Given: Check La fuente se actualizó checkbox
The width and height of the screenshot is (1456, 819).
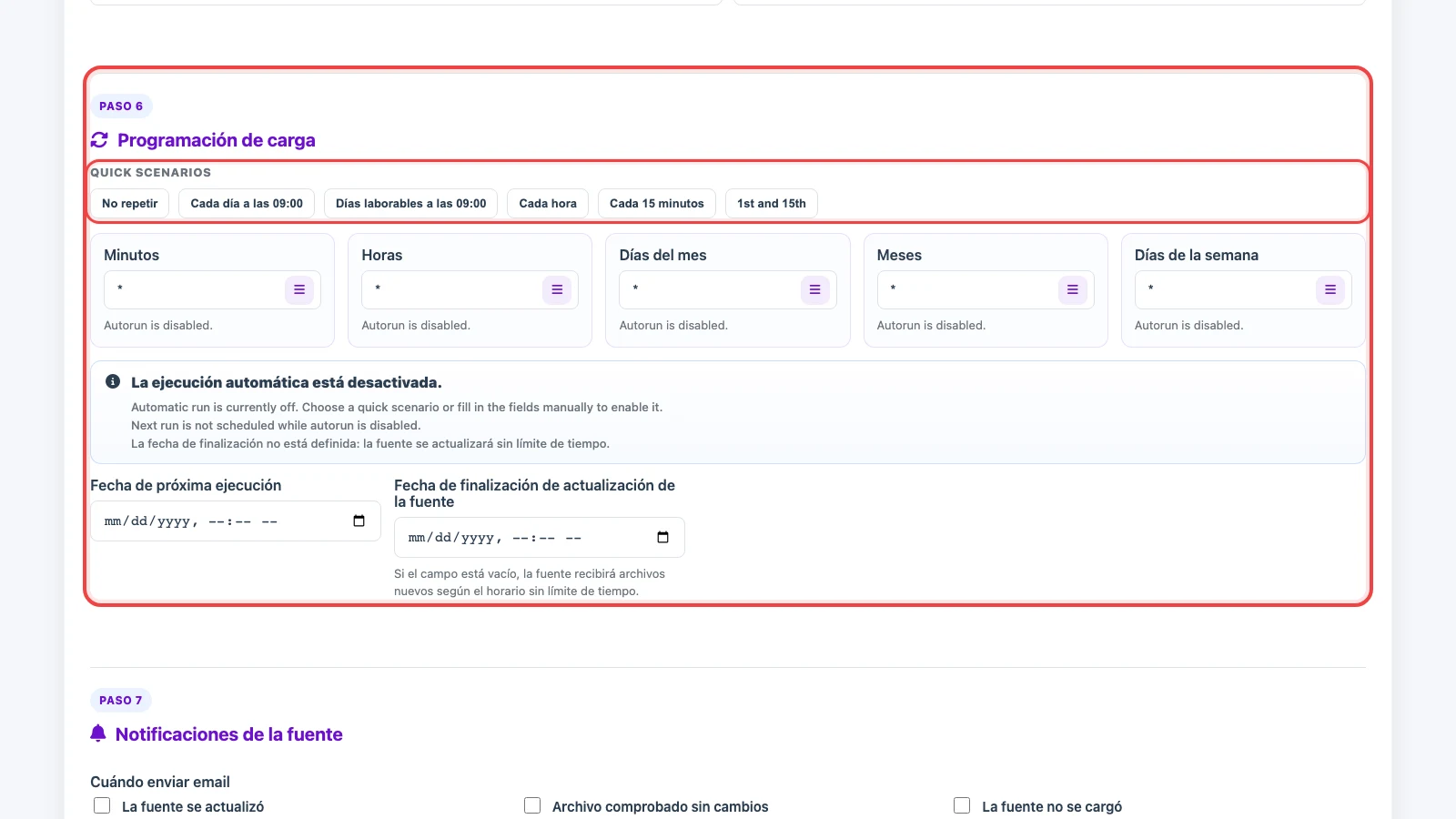Looking at the screenshot, I should point(102,805).
